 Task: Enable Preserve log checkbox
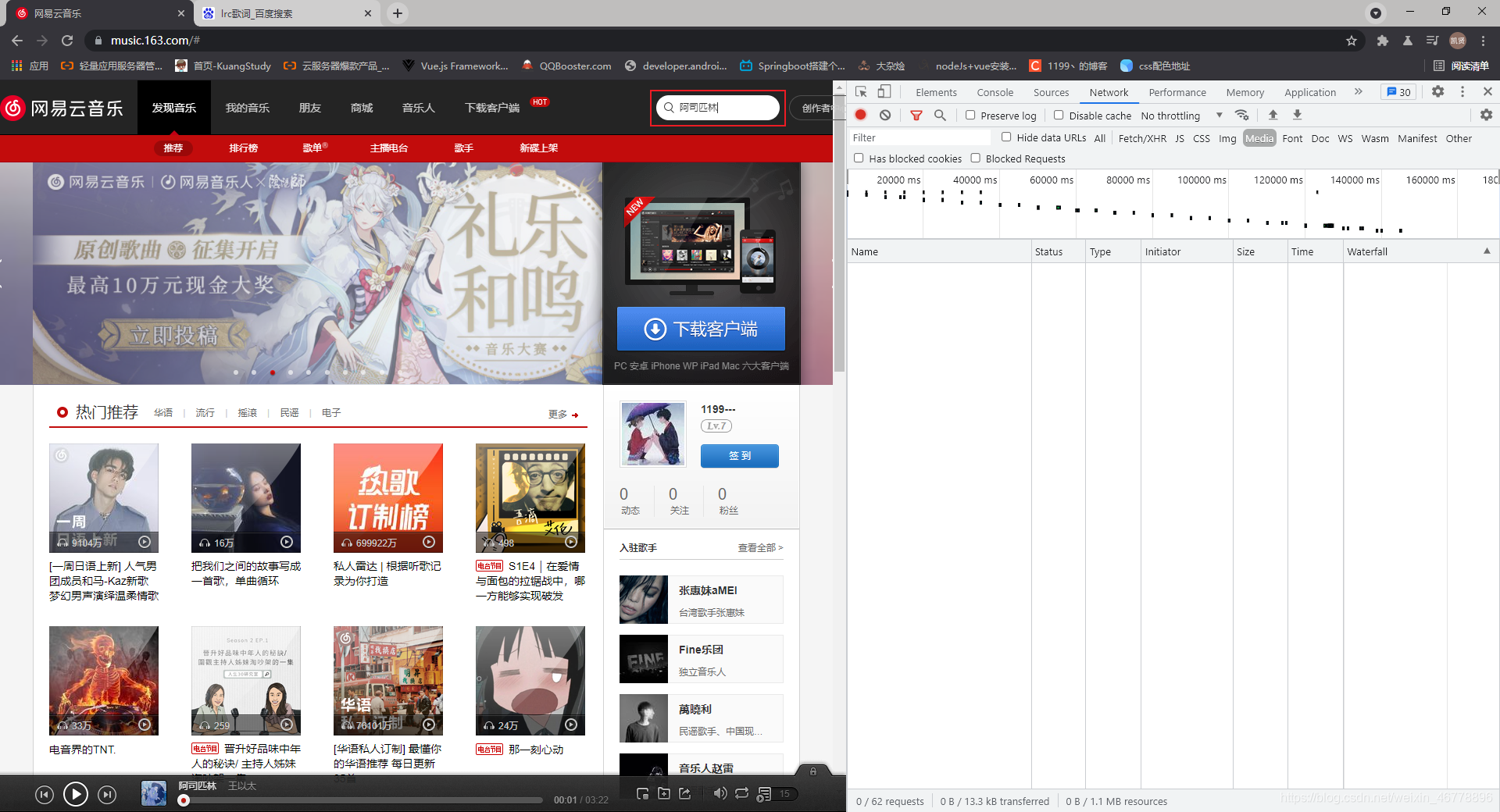coord(970,115)
